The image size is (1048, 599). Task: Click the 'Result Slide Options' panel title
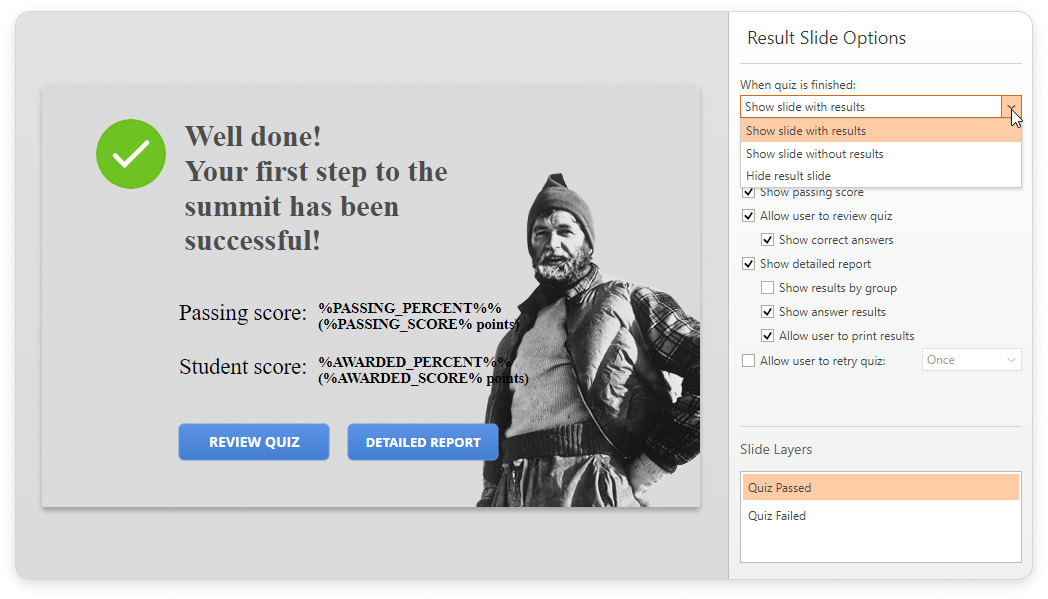pos(826,38)
